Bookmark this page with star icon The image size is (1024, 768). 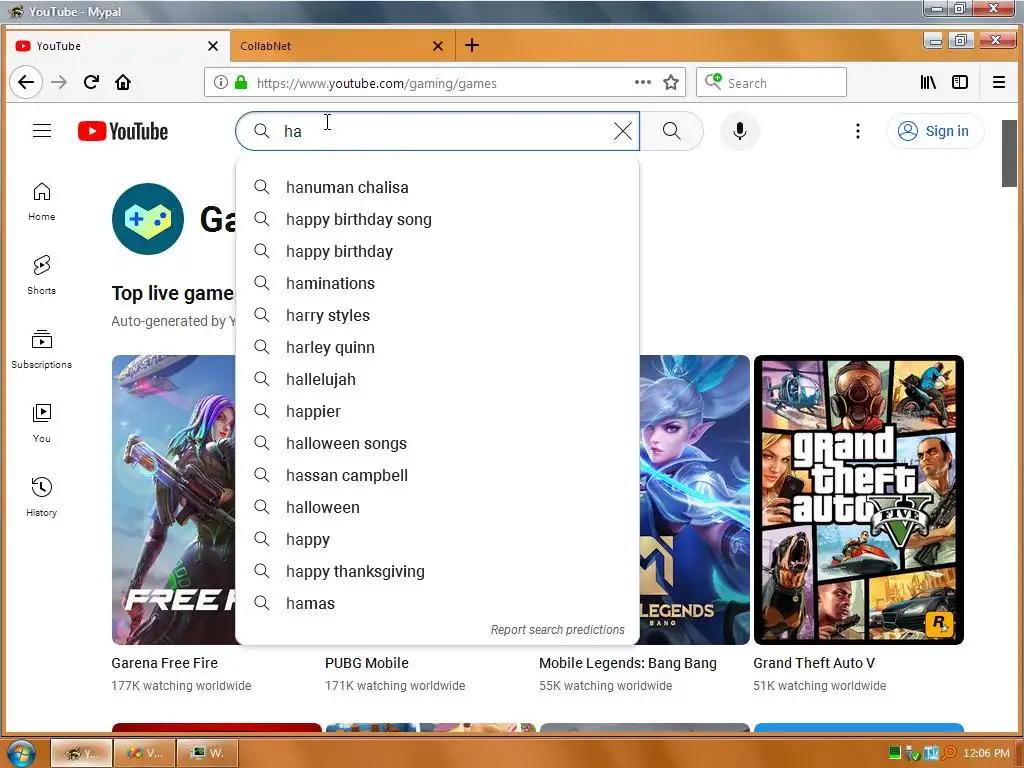point(671,82)
